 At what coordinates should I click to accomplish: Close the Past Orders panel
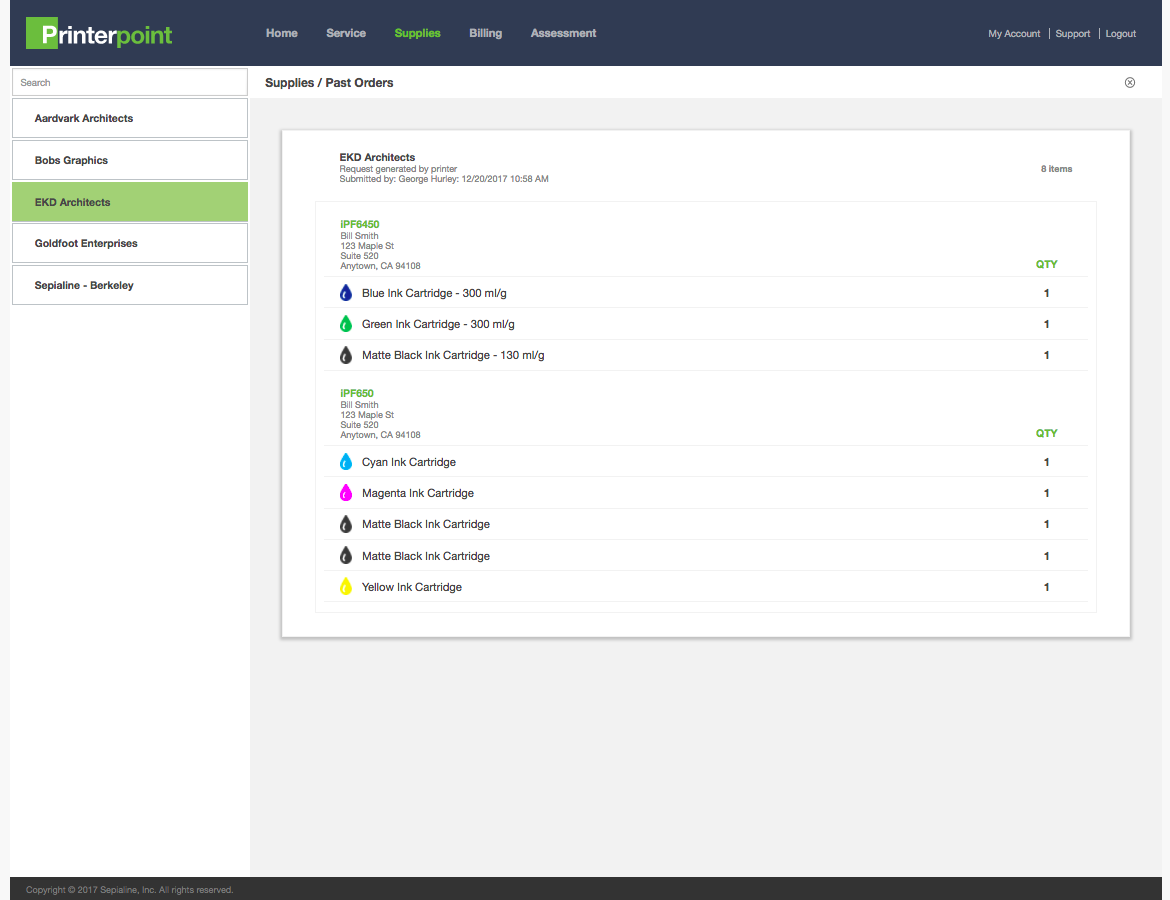tap(1130, 83)
